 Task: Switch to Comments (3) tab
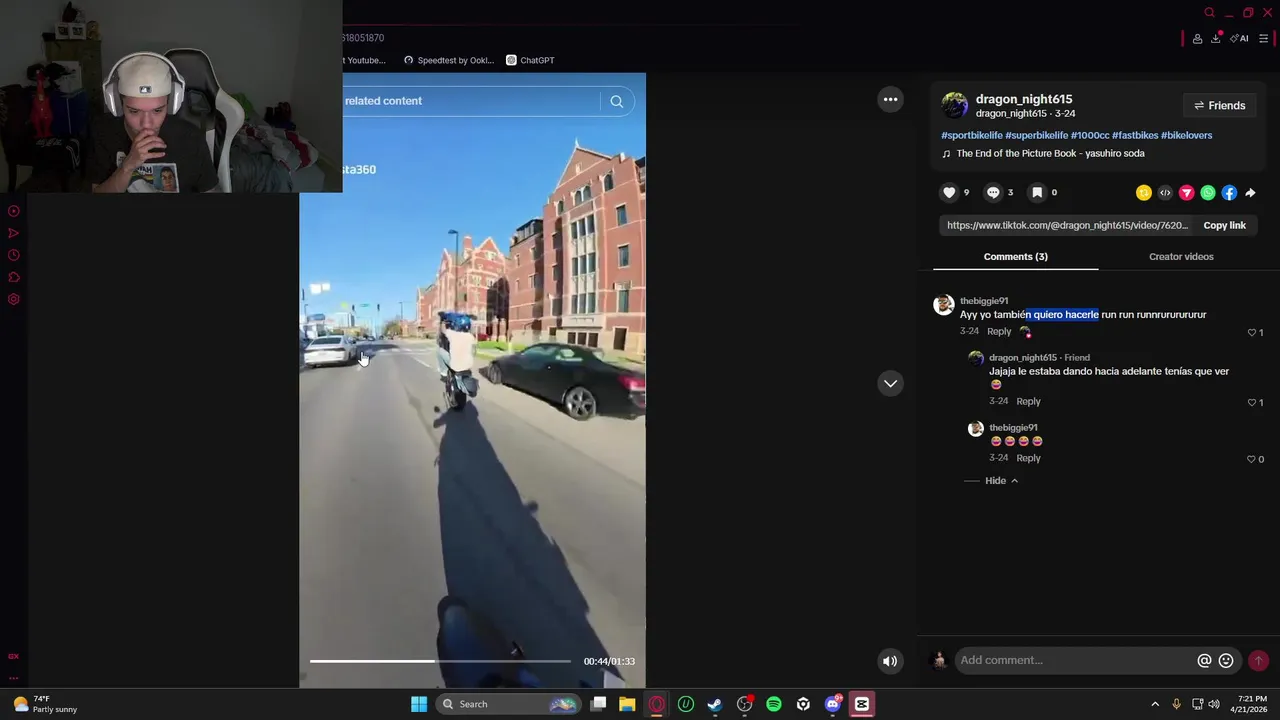(1015, 257)
